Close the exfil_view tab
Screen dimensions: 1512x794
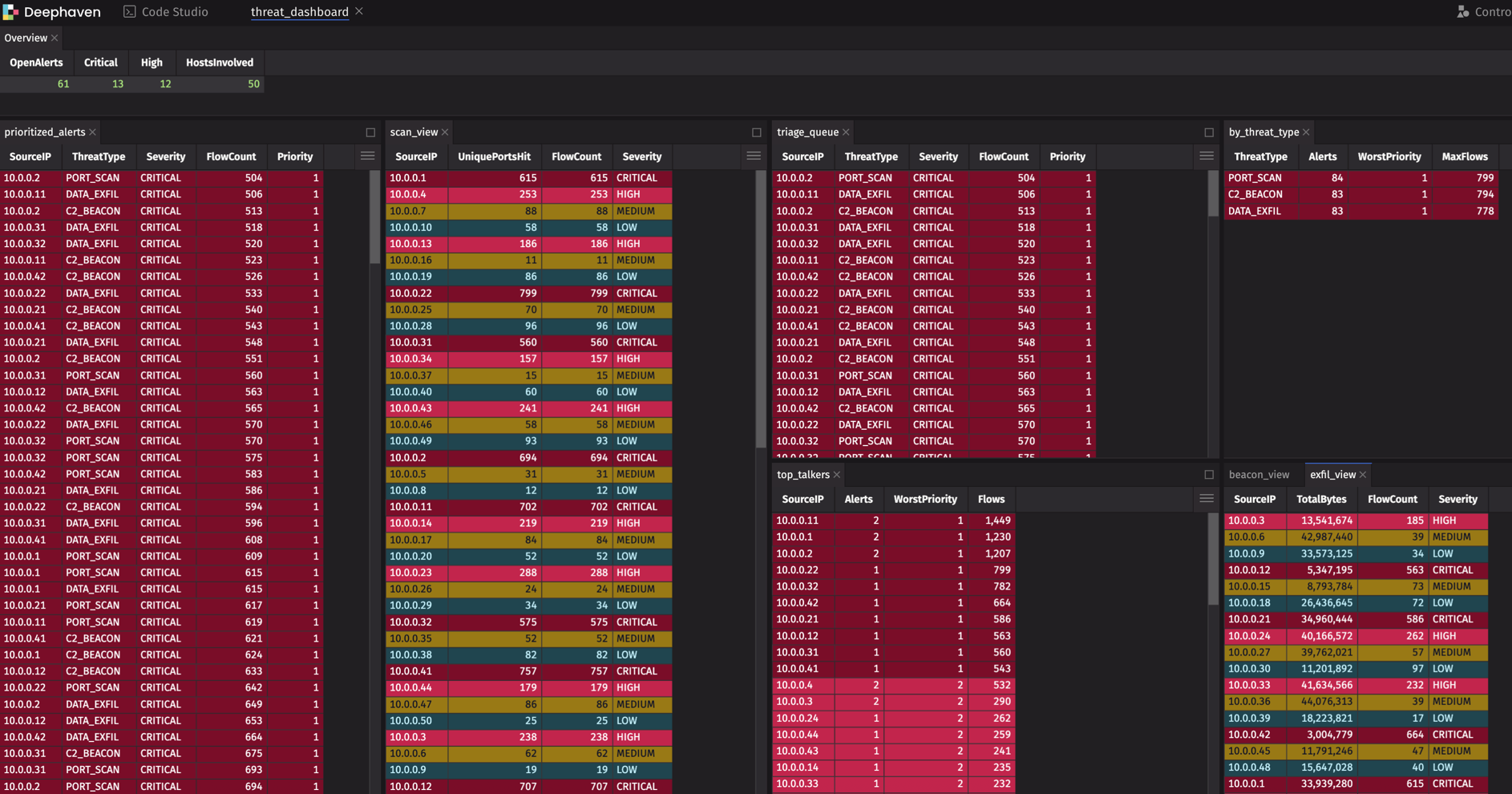1363,475
